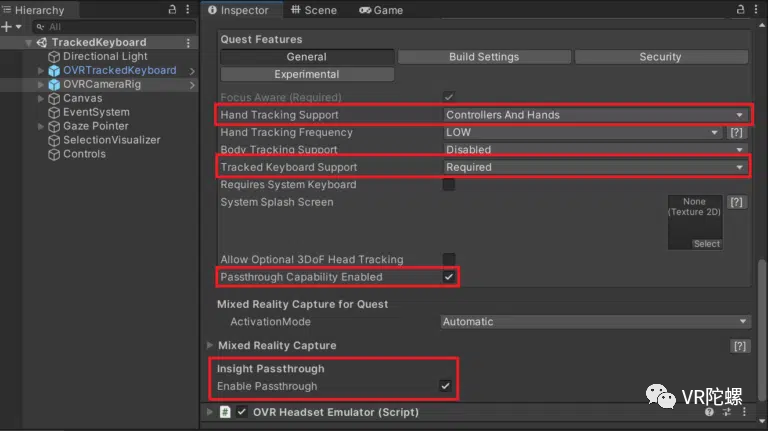
Task: Enable Allow Optional 3DoF Head Tracking
Action: pyautogui.click(x=449, y=259)
